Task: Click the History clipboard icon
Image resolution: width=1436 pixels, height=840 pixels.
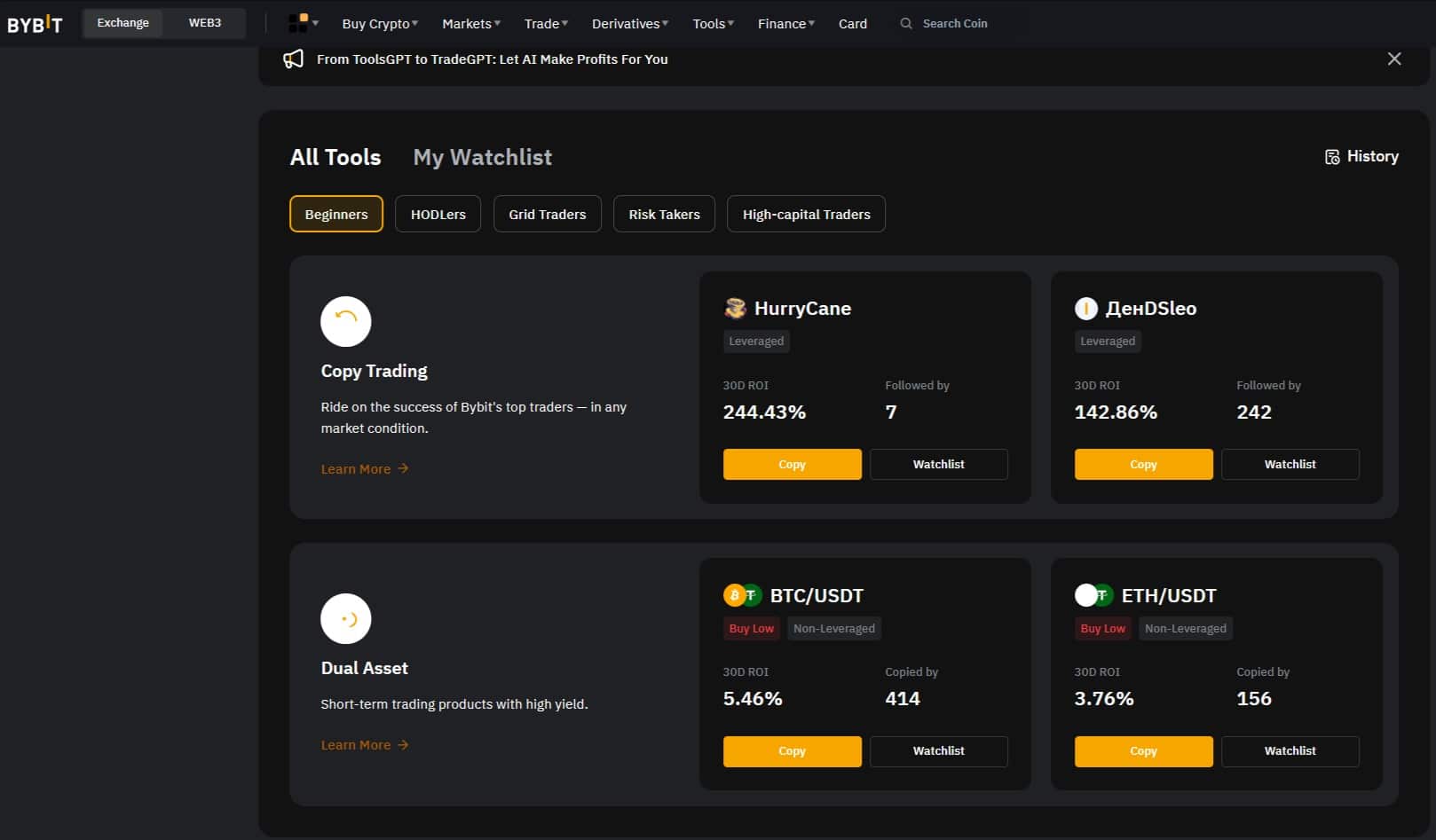Action: [1332, 157]
